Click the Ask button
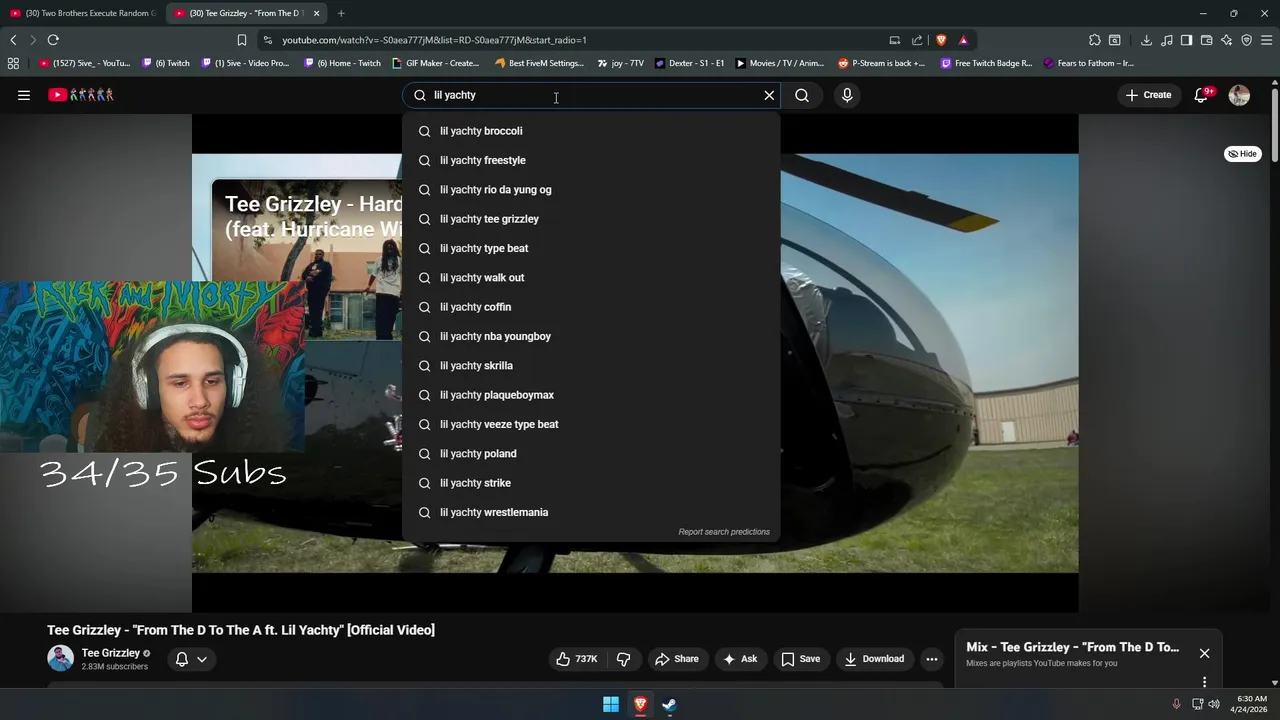 [740, 659]
